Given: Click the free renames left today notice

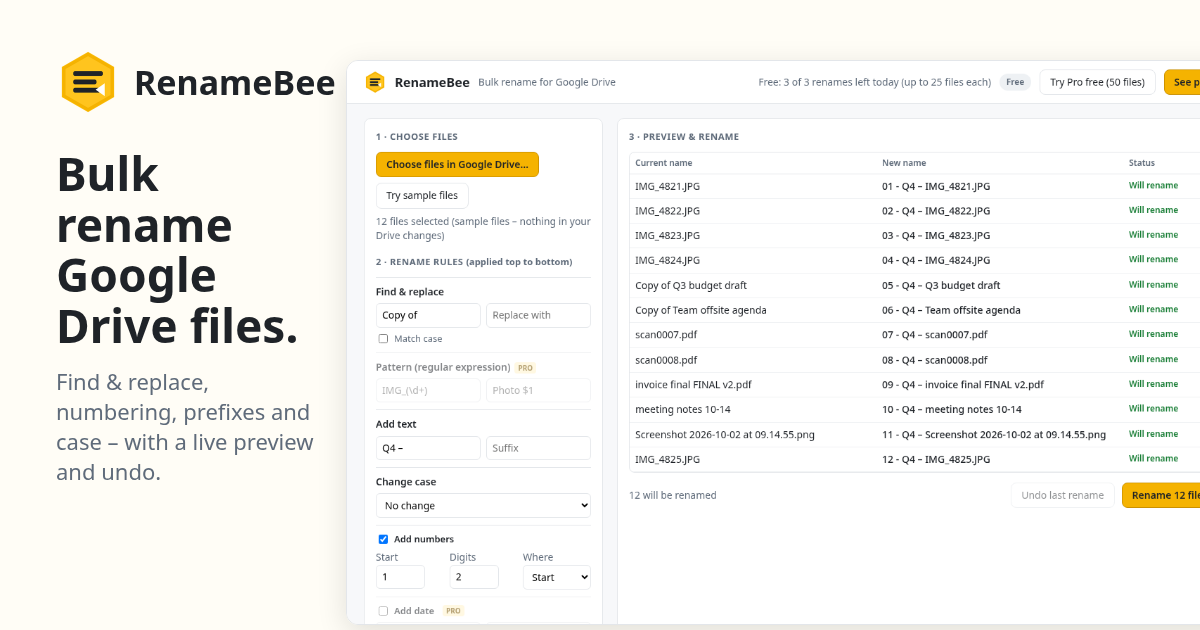Looking at the screenshot, I should 875,82.
